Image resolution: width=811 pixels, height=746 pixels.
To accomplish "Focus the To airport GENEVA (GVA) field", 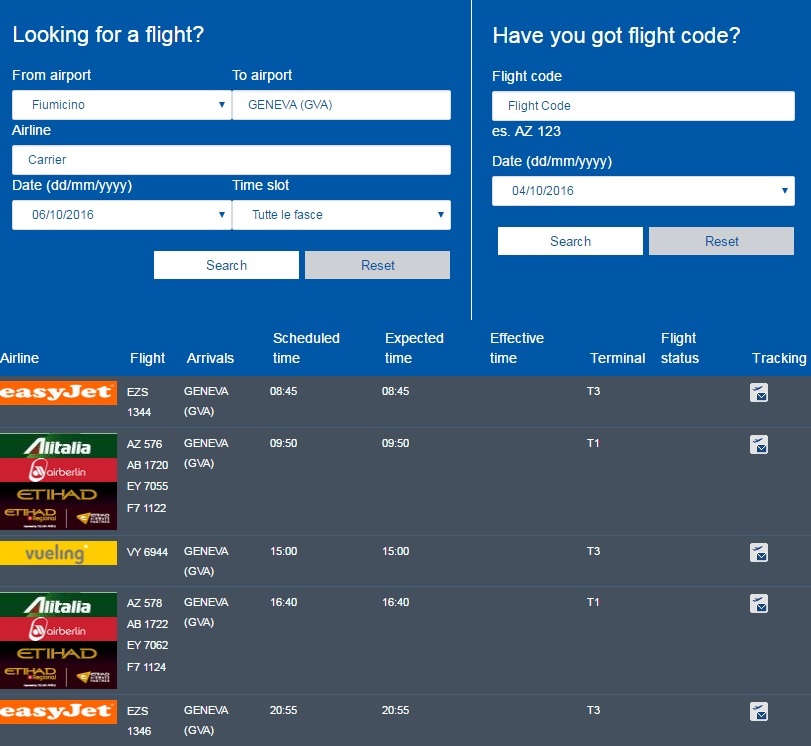I will click(x=341, y=105).
